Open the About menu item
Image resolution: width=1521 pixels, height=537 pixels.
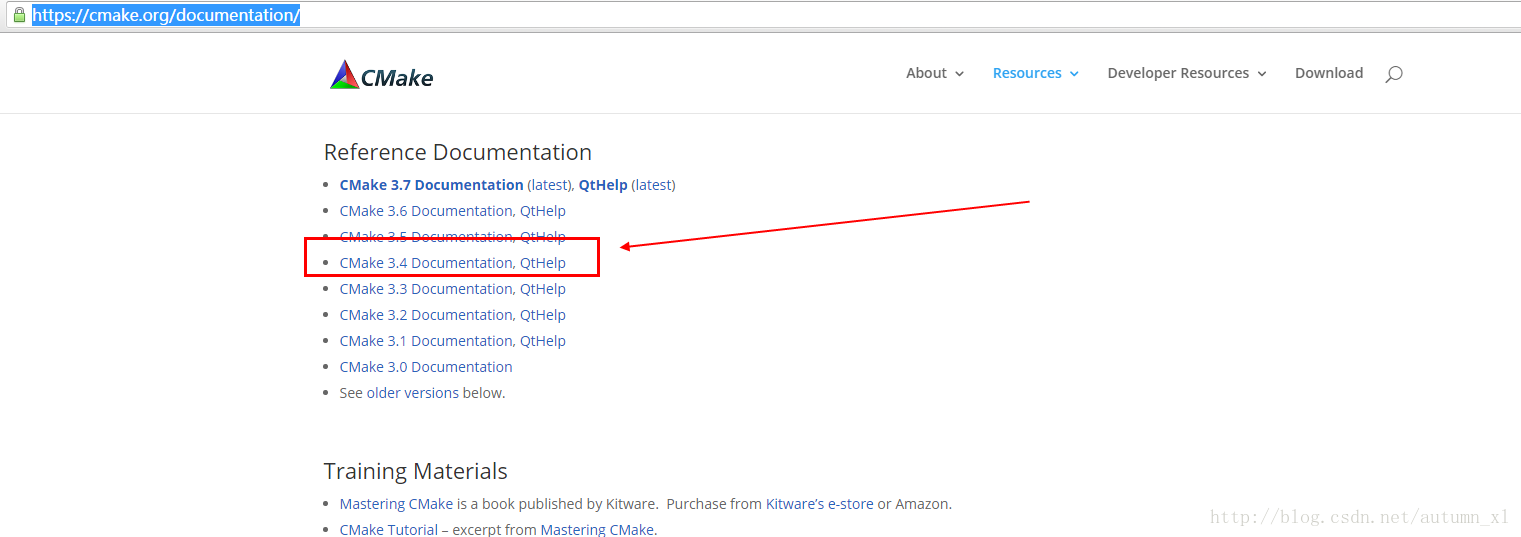(926, 73)
